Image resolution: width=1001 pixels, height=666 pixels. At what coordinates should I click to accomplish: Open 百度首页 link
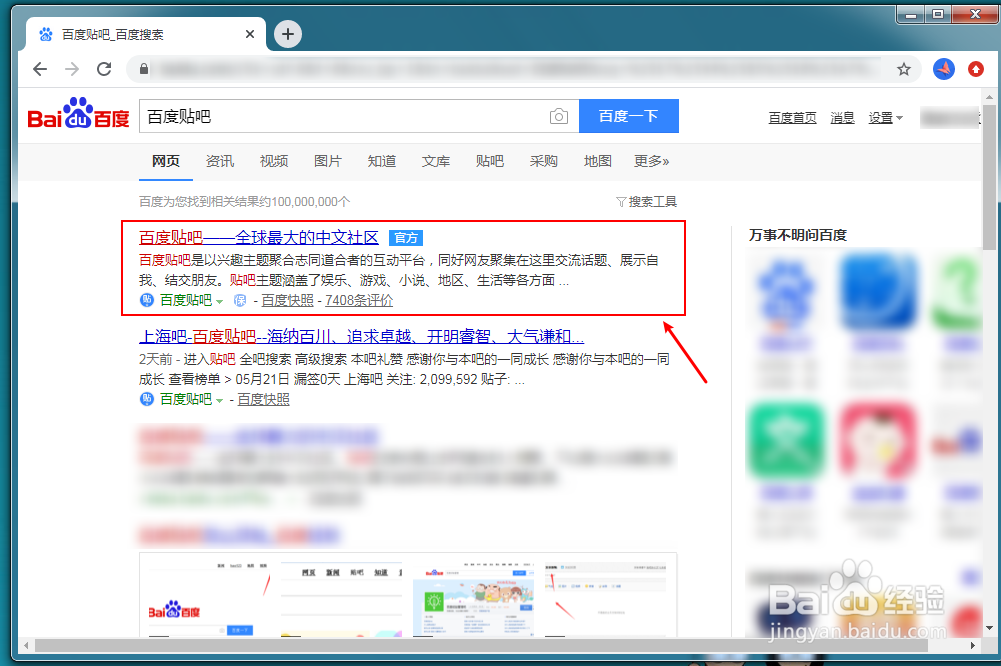792,117
